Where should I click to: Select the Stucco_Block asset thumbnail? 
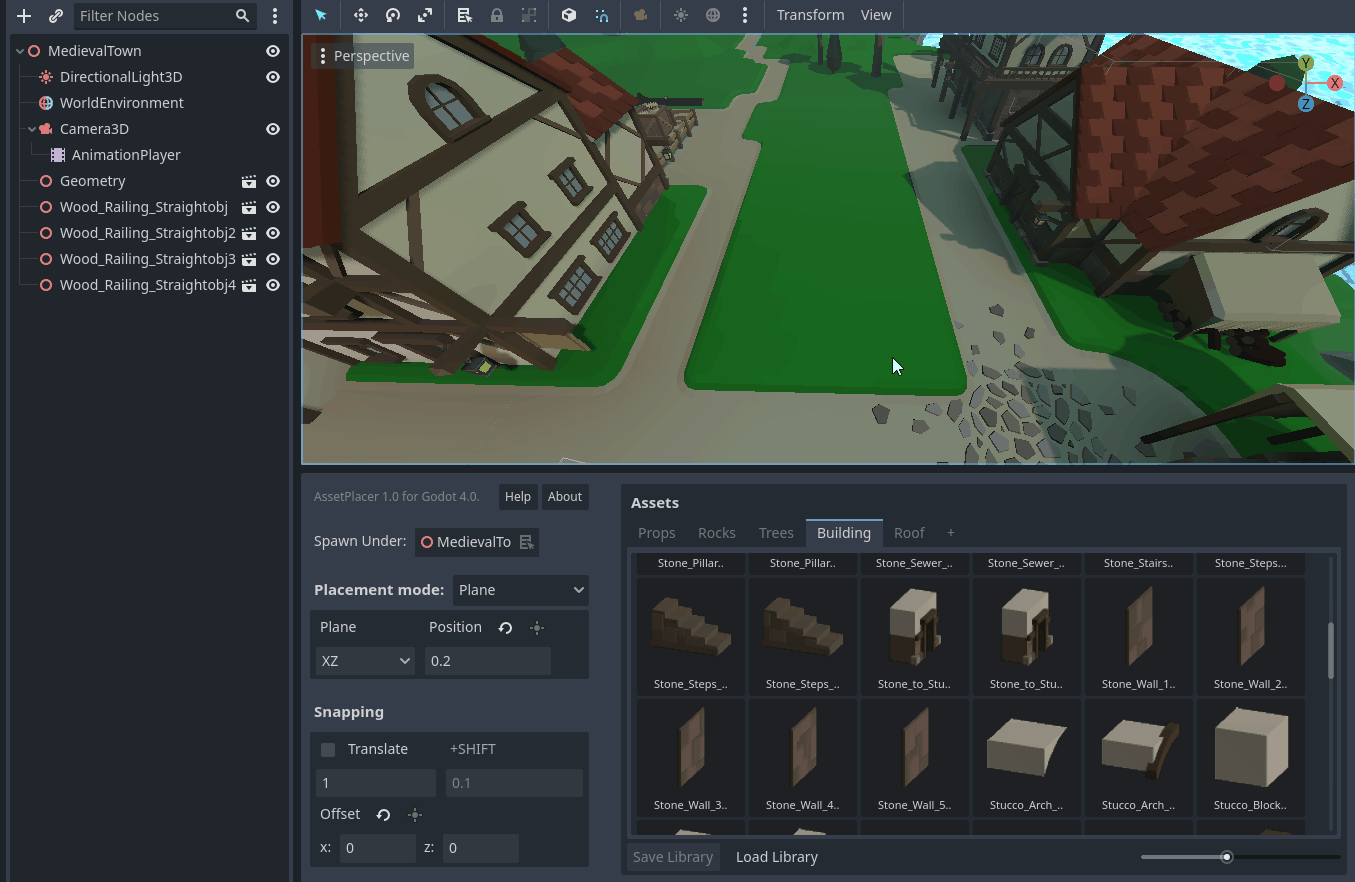coord(1250,757)
